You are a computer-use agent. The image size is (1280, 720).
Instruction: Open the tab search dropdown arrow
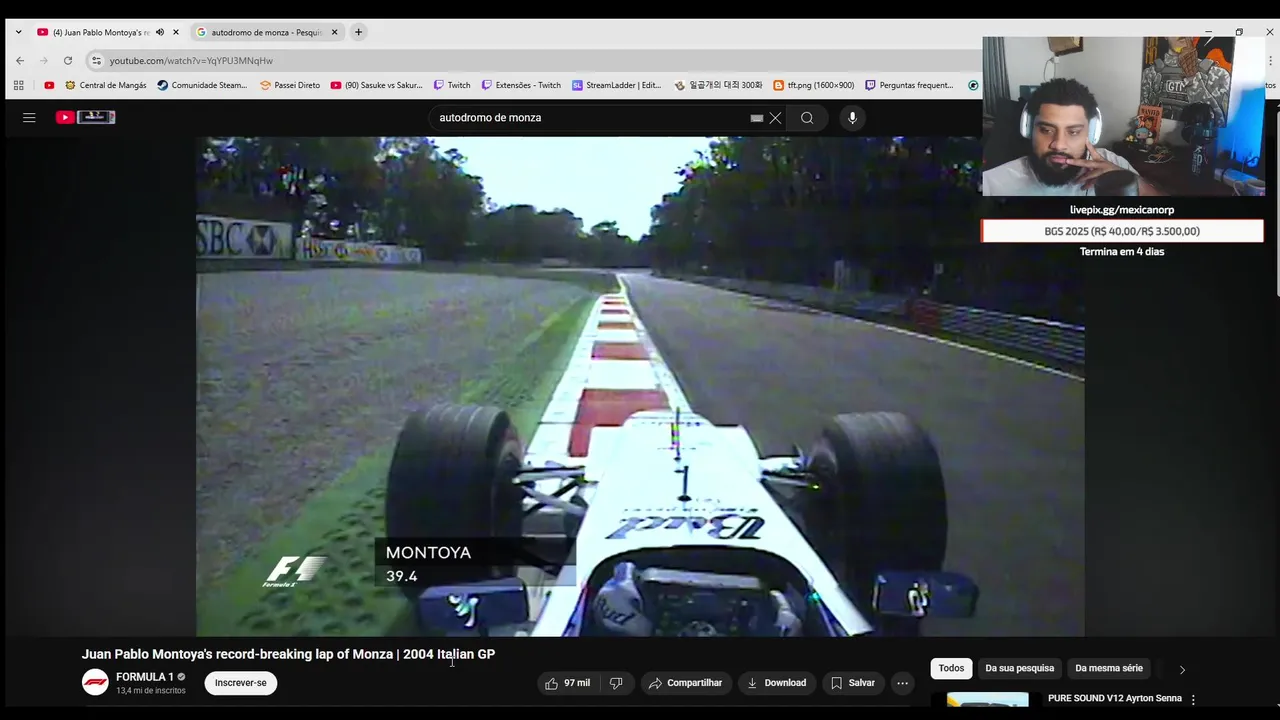[x=18, y=32]
